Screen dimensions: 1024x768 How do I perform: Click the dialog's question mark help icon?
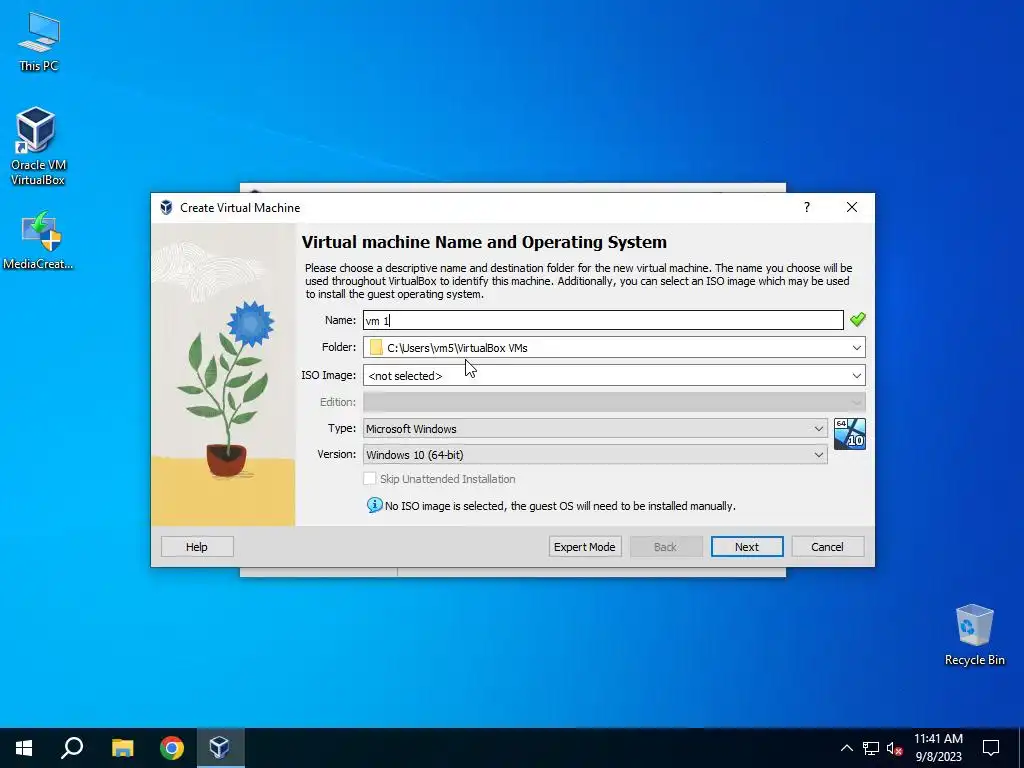[x=807, y=207]
